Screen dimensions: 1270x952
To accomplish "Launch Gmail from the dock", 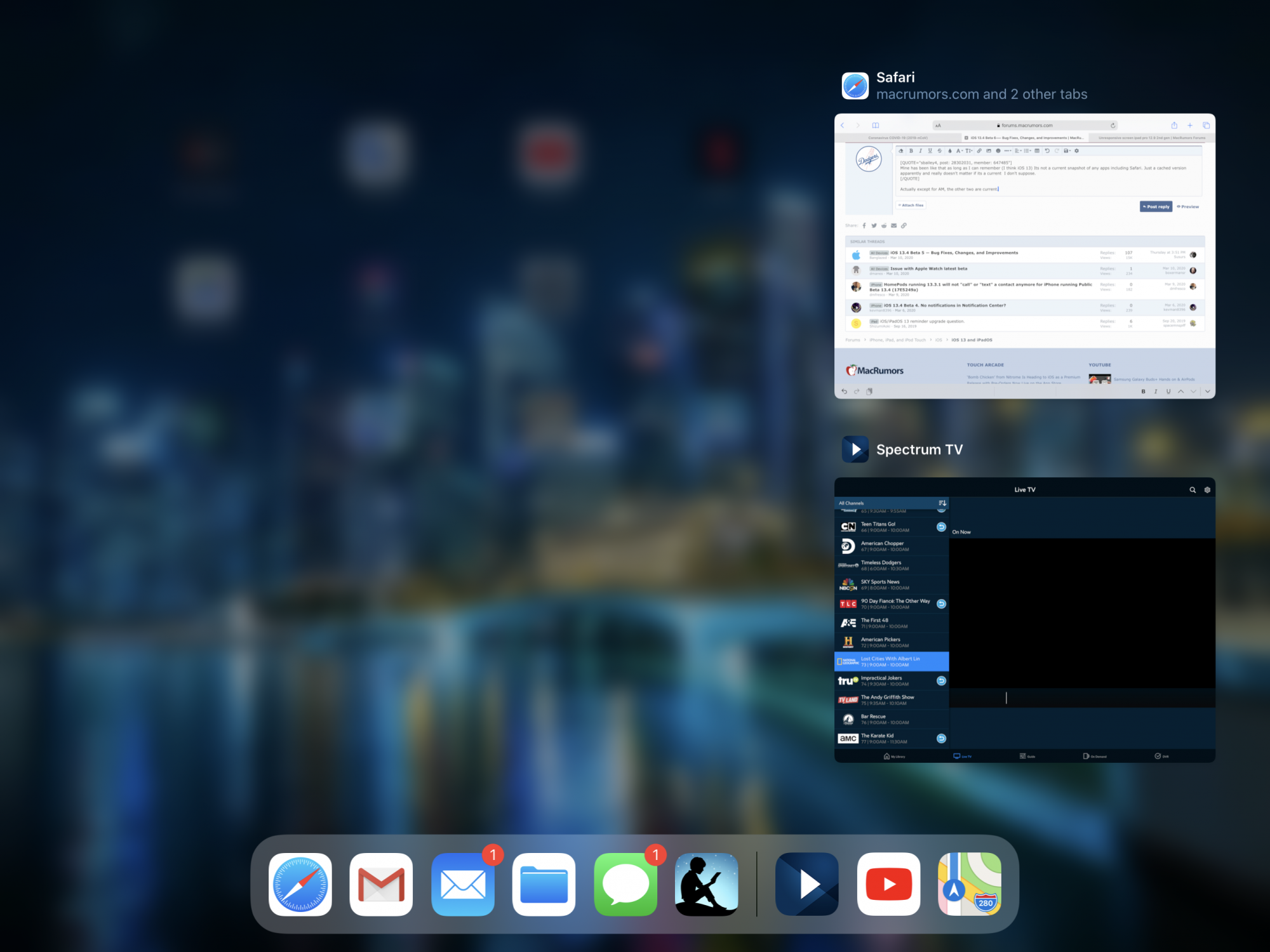I will point(381,884).
